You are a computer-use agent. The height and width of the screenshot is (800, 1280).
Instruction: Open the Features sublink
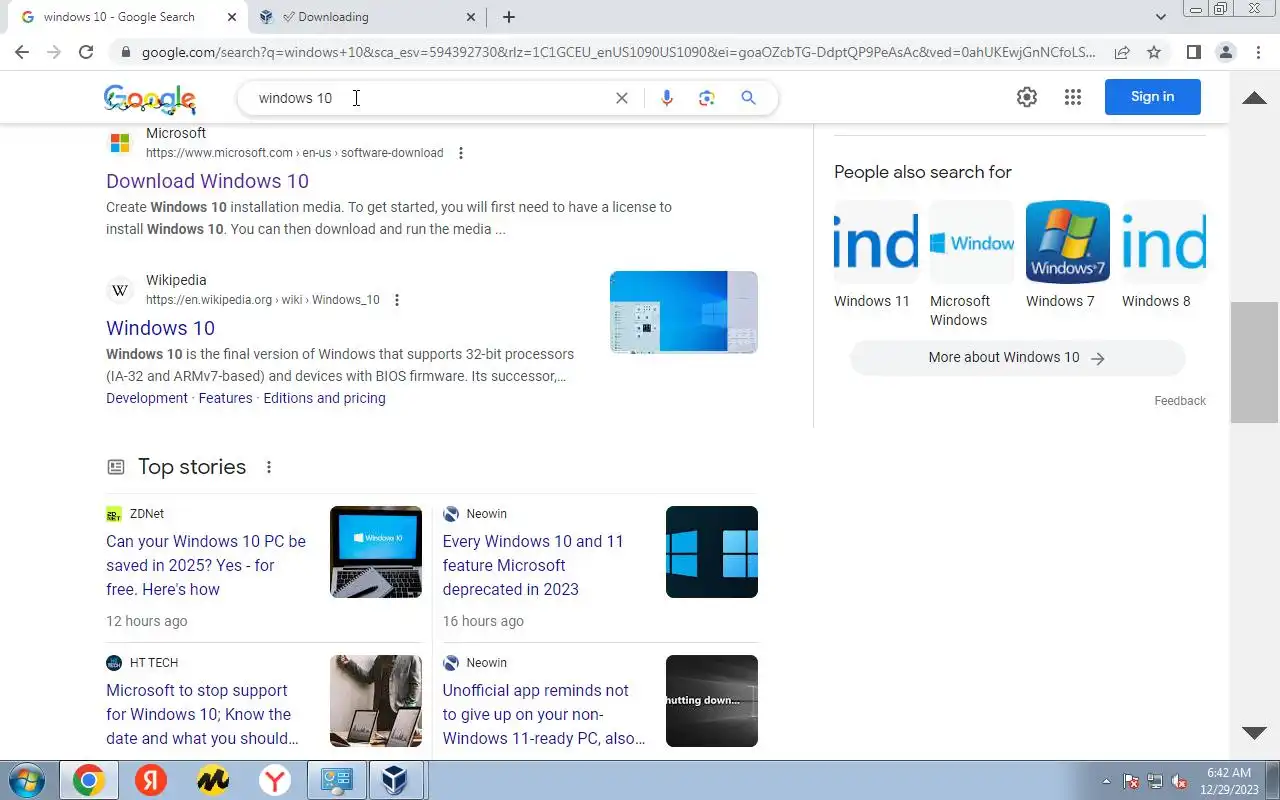click(225, 398)
